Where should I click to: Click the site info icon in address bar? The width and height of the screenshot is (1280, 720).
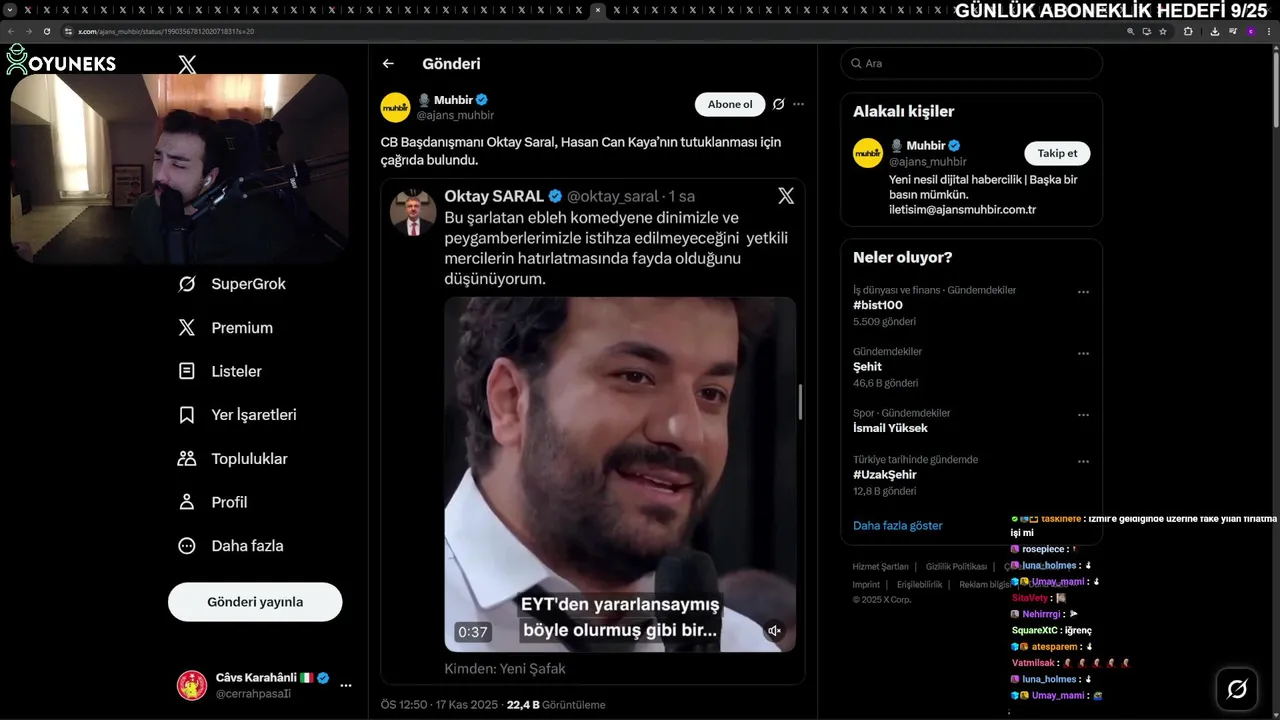pos(69,31)
